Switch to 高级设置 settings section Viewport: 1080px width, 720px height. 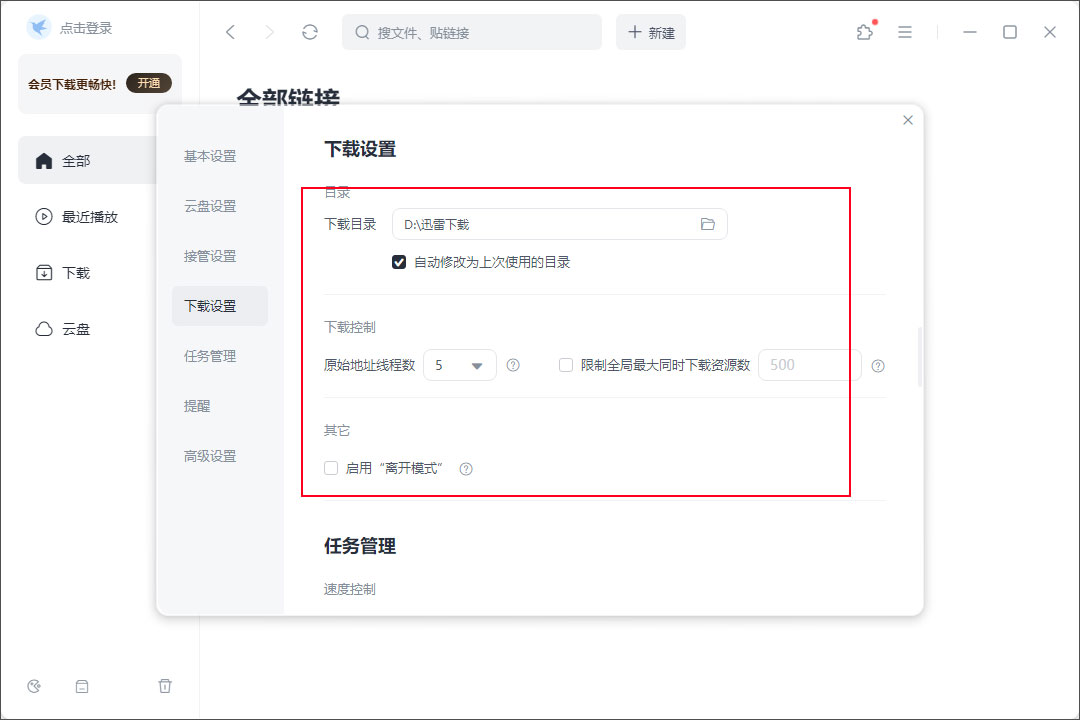[x=209, y=455]
